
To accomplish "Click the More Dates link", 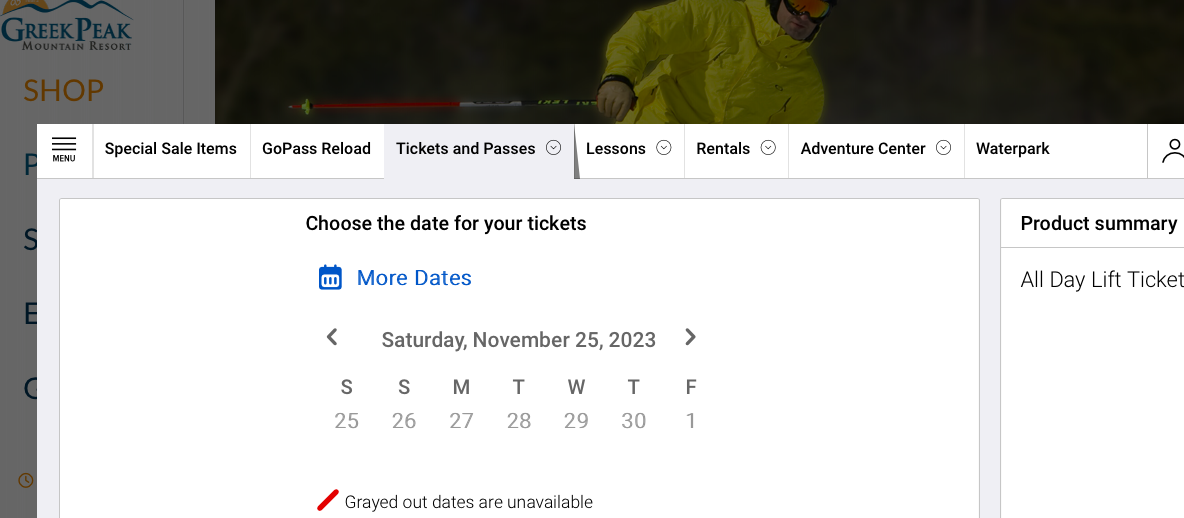I will [x=414, y=278].
